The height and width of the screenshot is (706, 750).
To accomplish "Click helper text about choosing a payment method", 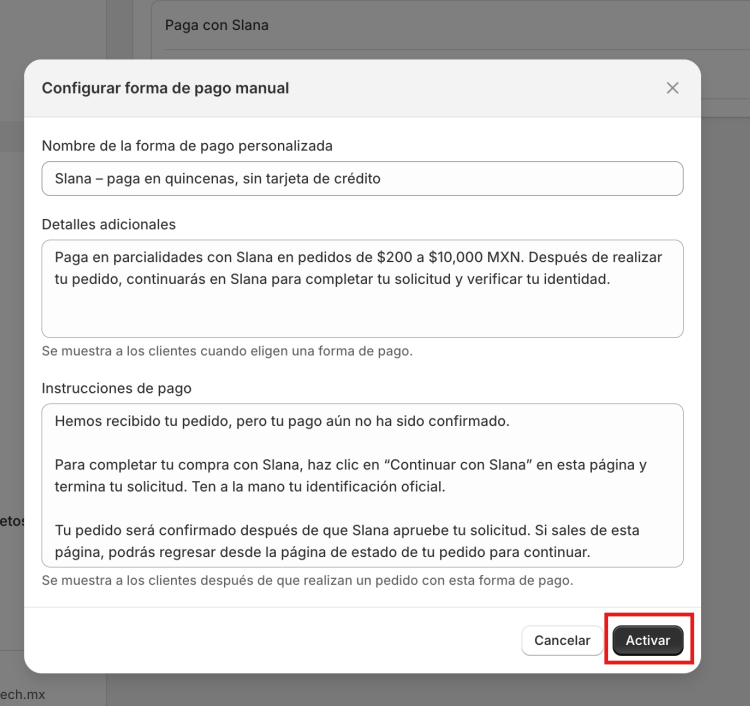I will coord(227,351).
